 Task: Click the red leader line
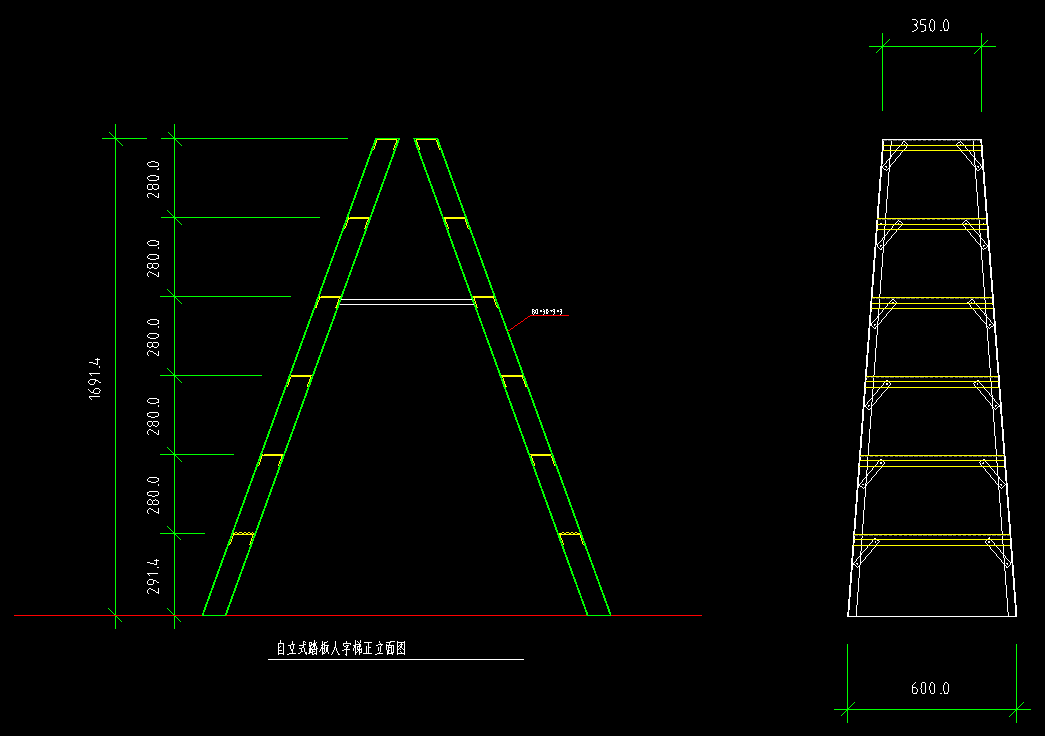click(518, 323)
